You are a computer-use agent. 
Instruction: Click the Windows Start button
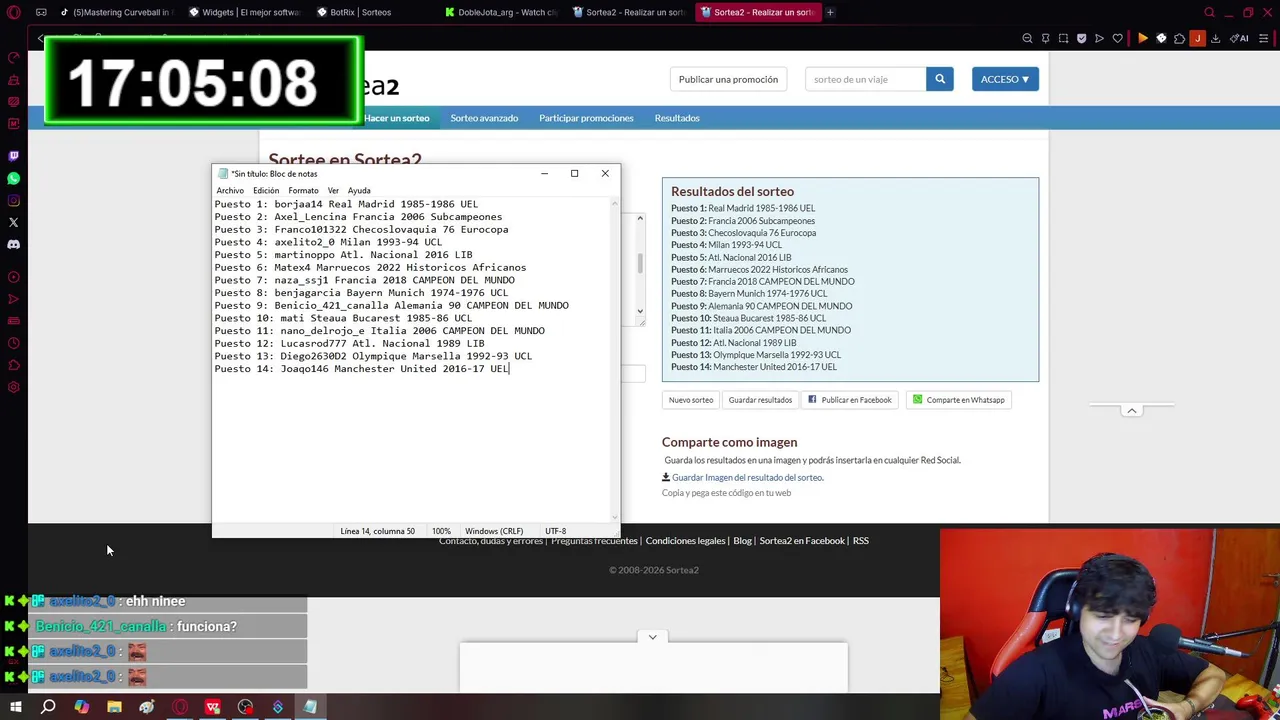pyautogui.click(x=15, y=707)
